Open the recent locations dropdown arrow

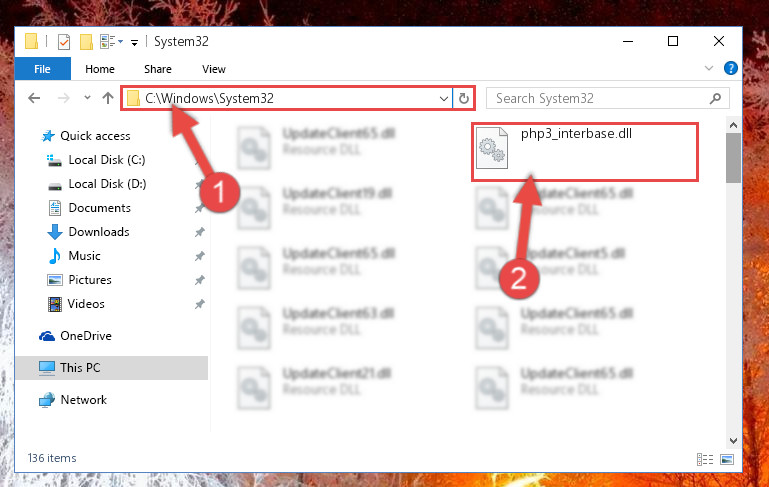[x=87, y=98]
